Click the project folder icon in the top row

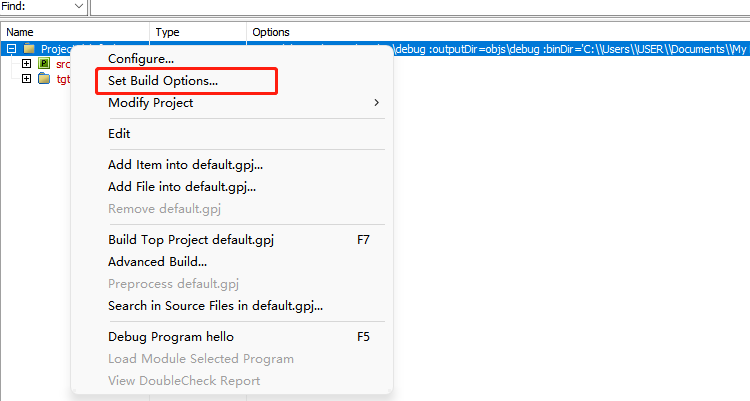coord(29,49)
